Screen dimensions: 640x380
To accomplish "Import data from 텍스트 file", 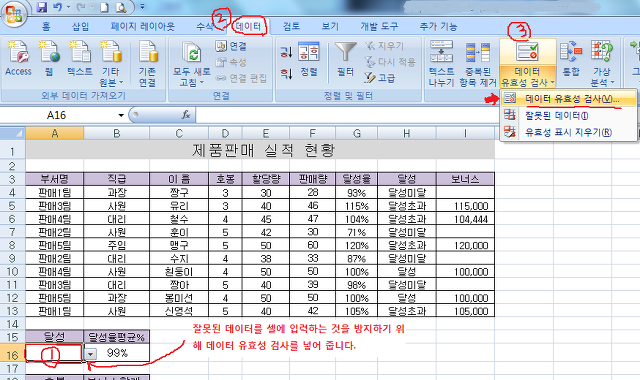I will pos(80,58).
